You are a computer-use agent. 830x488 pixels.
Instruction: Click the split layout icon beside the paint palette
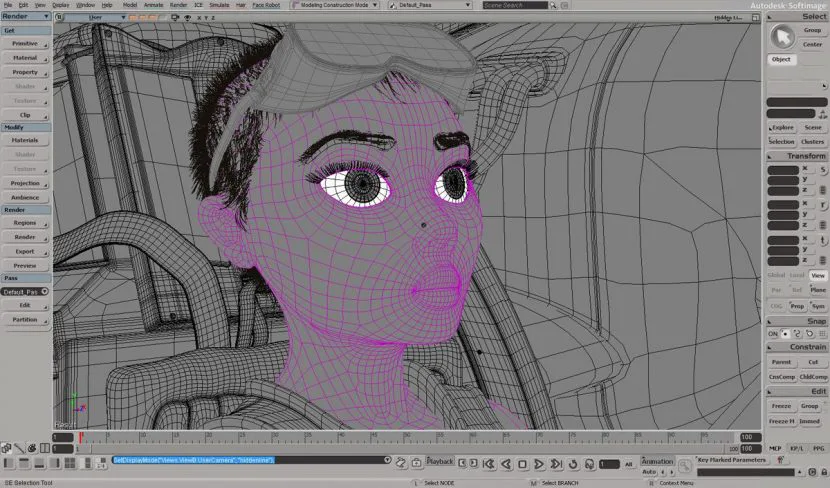tap(45, 448)
